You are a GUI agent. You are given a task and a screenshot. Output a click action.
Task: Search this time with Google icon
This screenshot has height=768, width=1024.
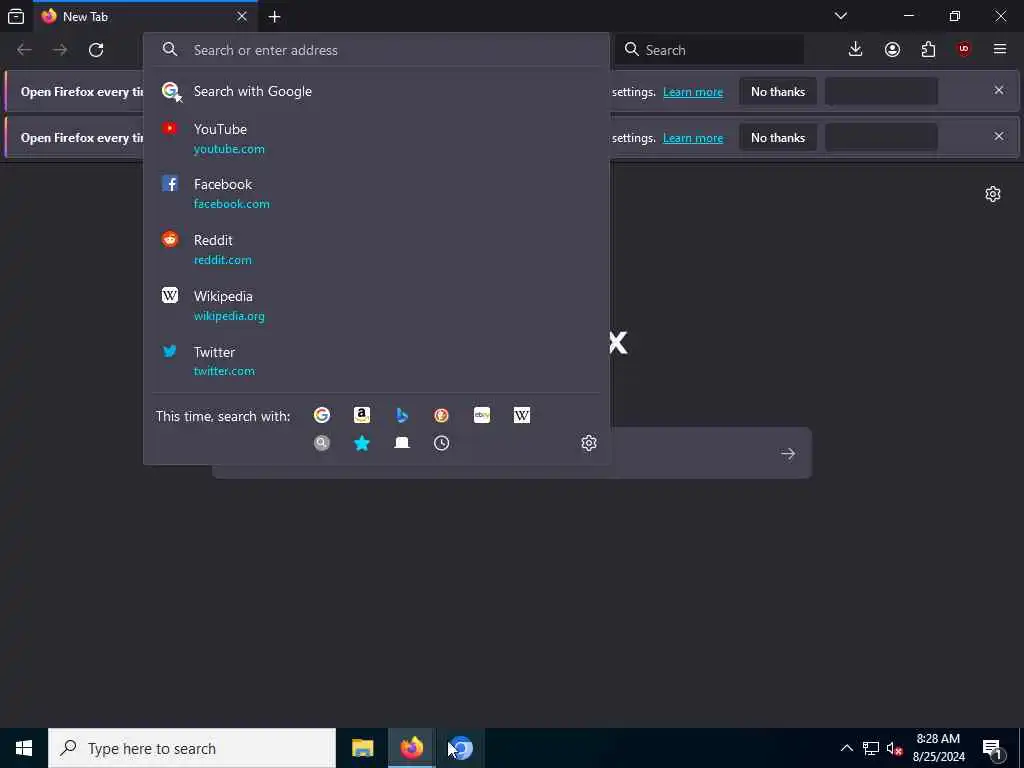pyautogui.click(x=321, y=415)
